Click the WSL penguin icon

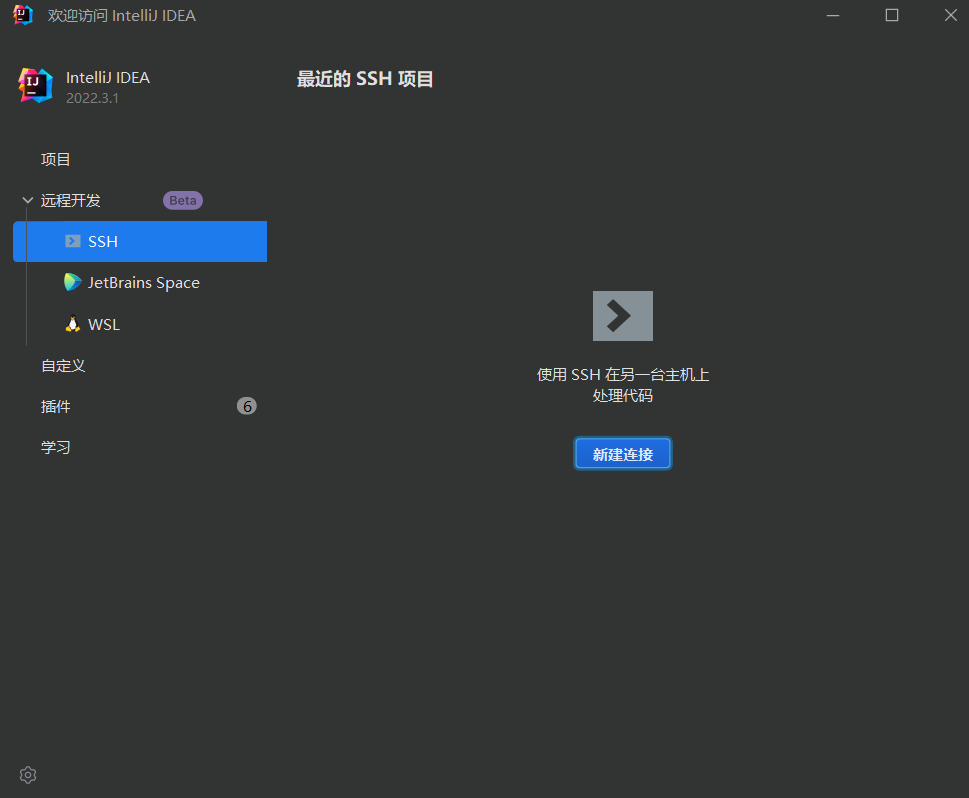pyautogui.click(x=73, y=324)
